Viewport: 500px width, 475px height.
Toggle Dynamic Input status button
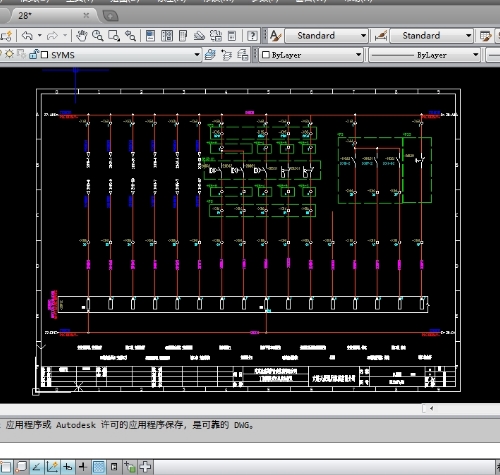pos(68,467)
